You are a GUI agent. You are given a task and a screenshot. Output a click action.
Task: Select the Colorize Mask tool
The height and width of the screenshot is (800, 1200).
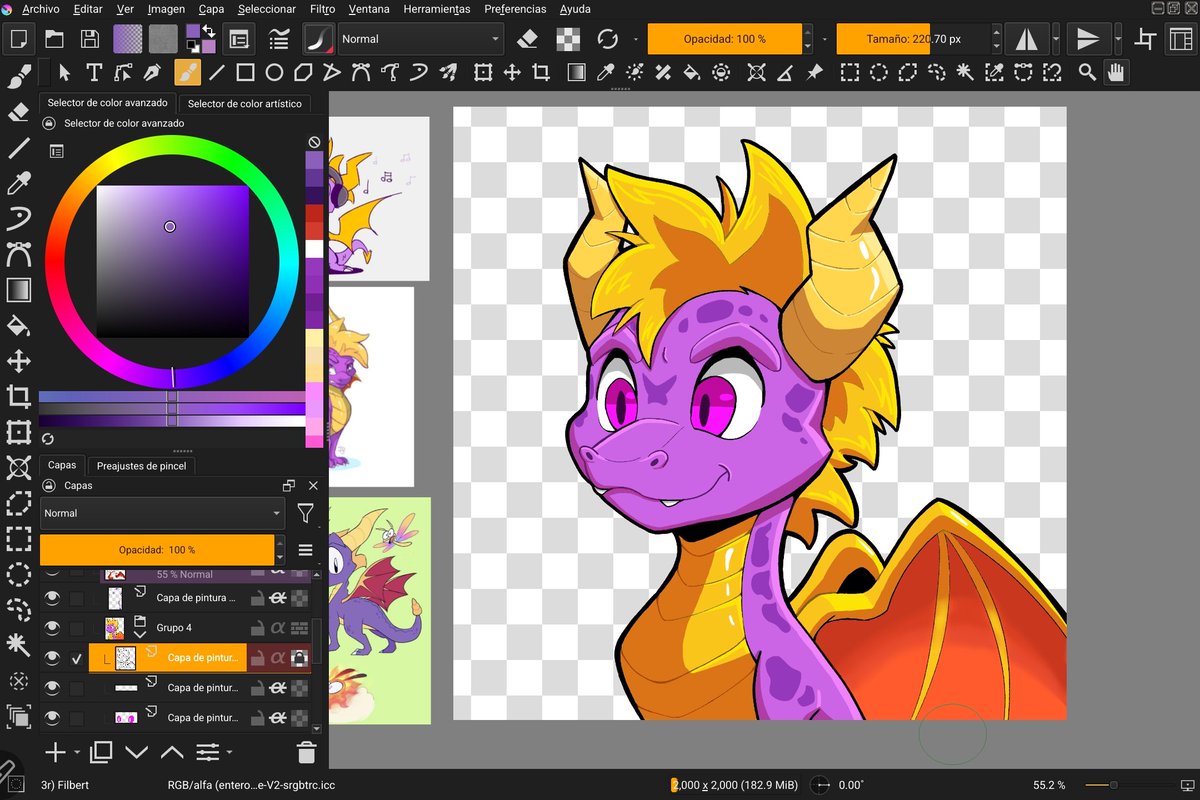pyautogui.click(x=634, y=72)
